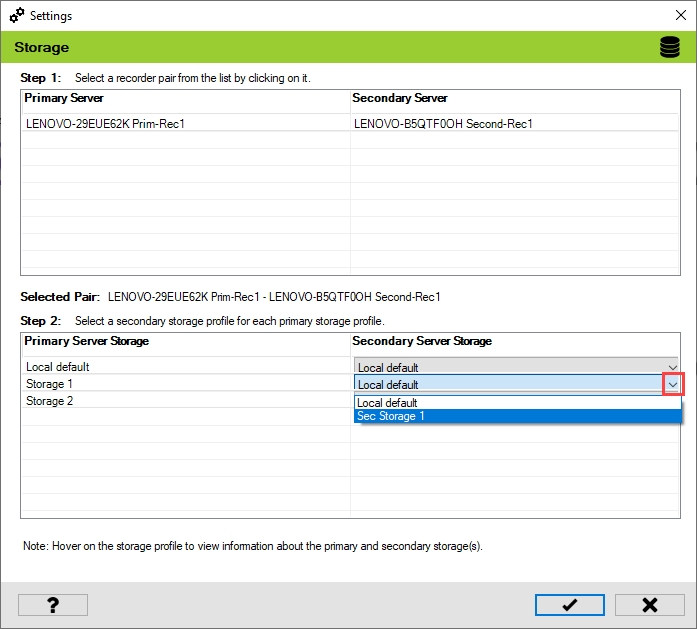Select LENOVO-29EUE62K Prim-Rec1 primary server
The height and width of the screenshot is (629, 697).
tap(105, 124)
